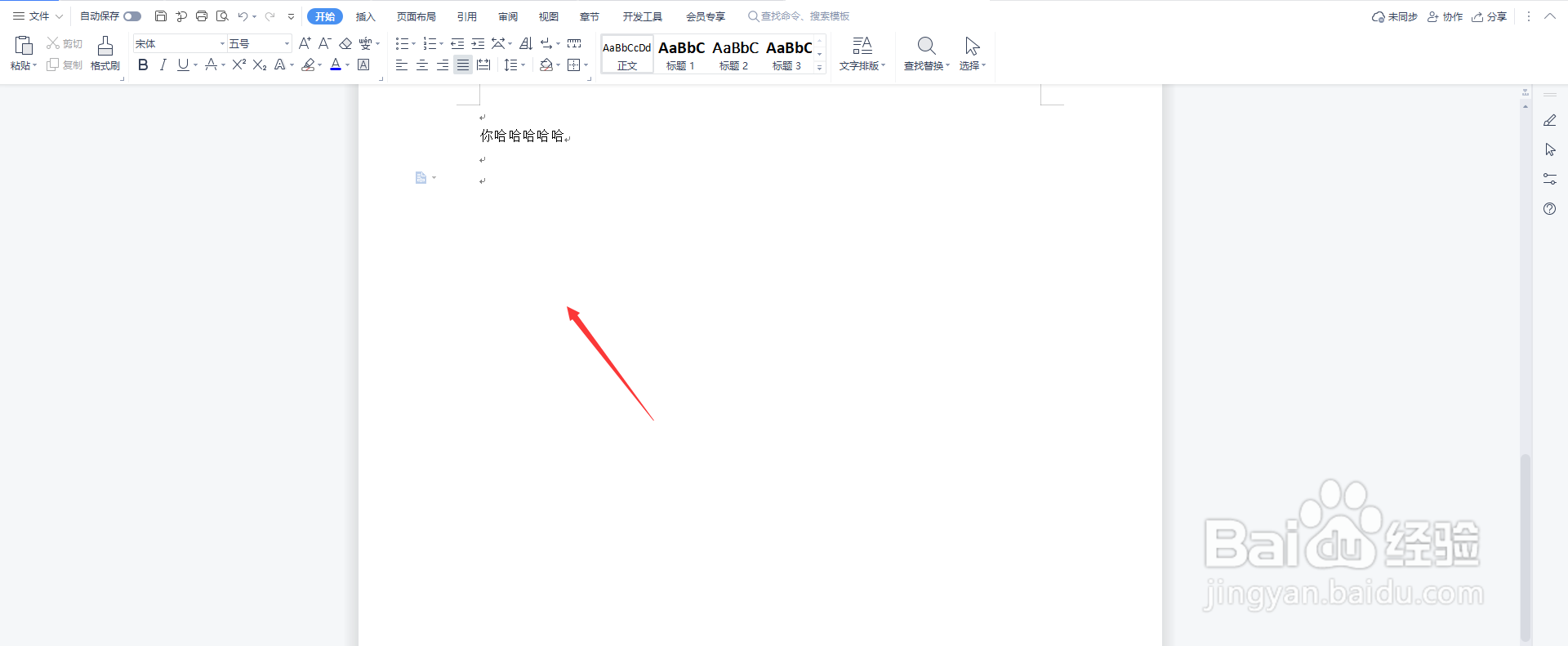Align text left
Image resolution: width=1568 pixels, height=646 pixels.
coord(402,65)
